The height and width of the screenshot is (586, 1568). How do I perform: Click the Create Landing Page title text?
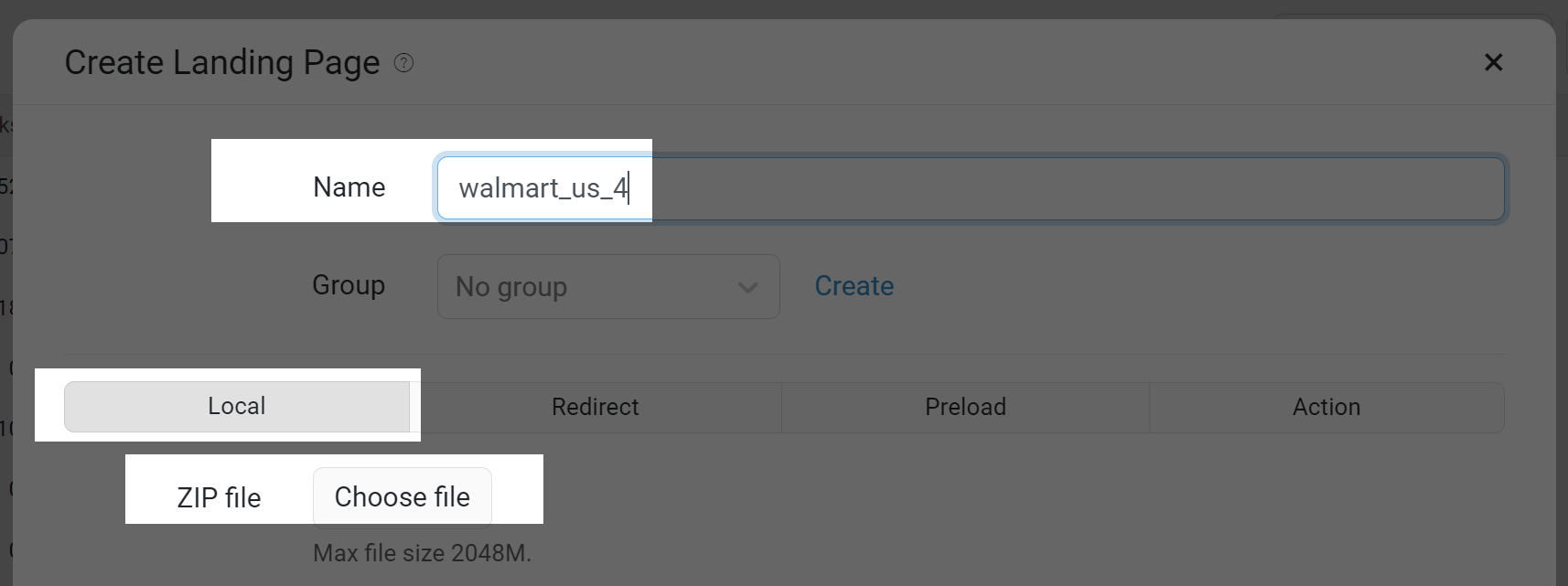pyautogui.click(x=222, y=63)
